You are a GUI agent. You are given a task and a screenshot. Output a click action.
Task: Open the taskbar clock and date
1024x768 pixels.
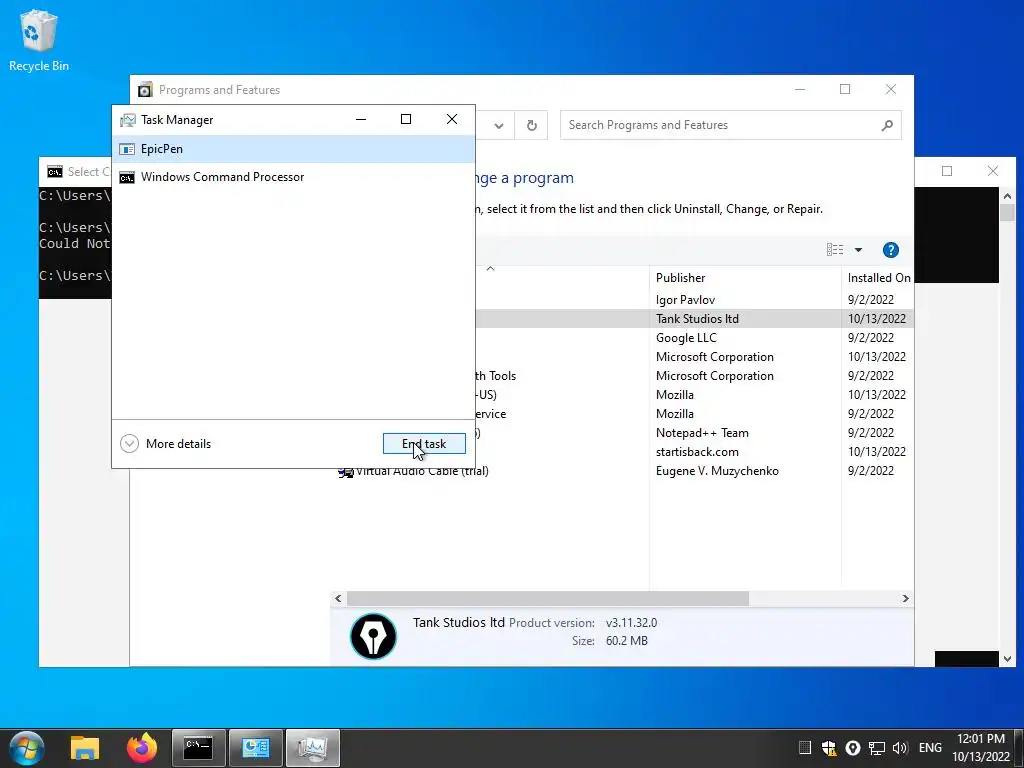coord(981,748)
